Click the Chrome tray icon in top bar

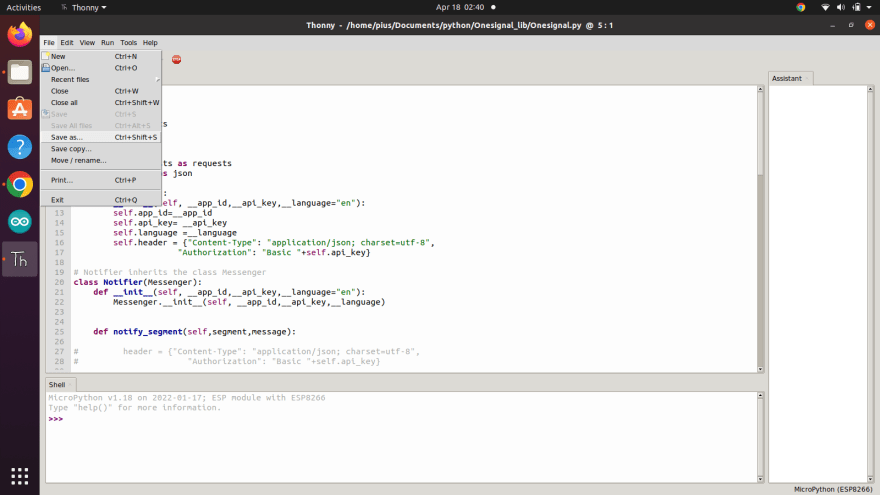(801, 7)
